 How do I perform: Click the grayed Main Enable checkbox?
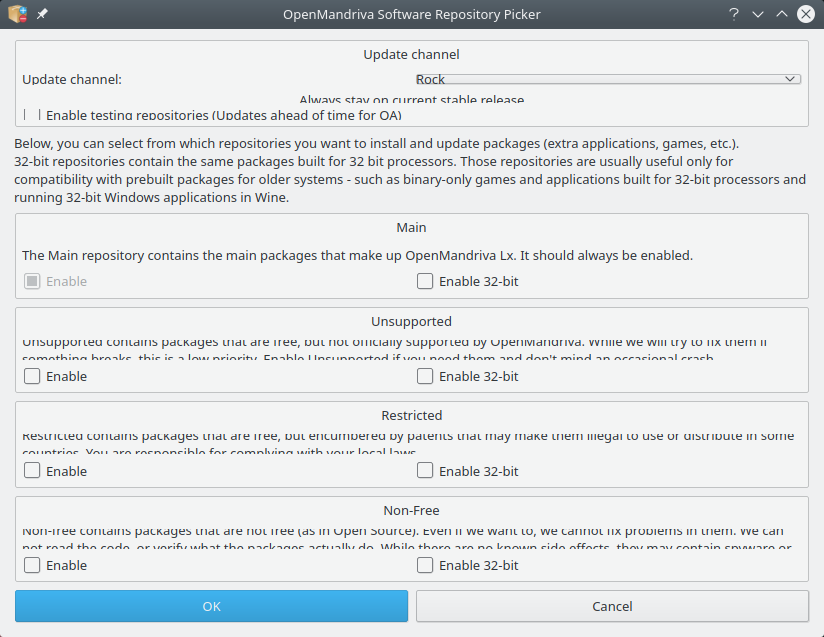coord(32,281)
